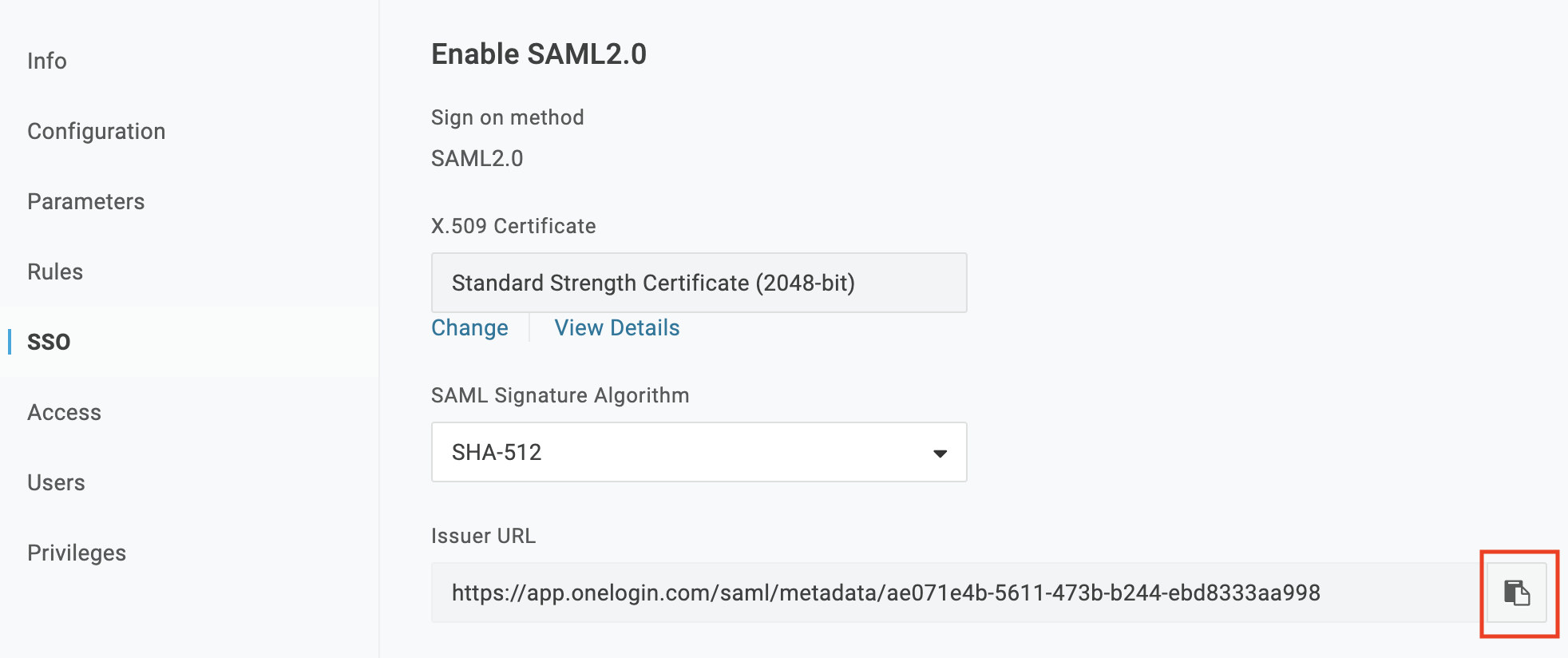
Task: Click the Change certificate link
Action: pos(469,327)
